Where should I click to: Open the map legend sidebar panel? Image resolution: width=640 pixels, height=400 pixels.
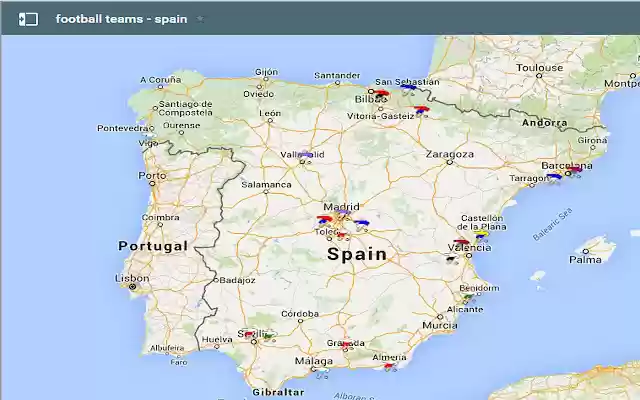coord(28,19)
